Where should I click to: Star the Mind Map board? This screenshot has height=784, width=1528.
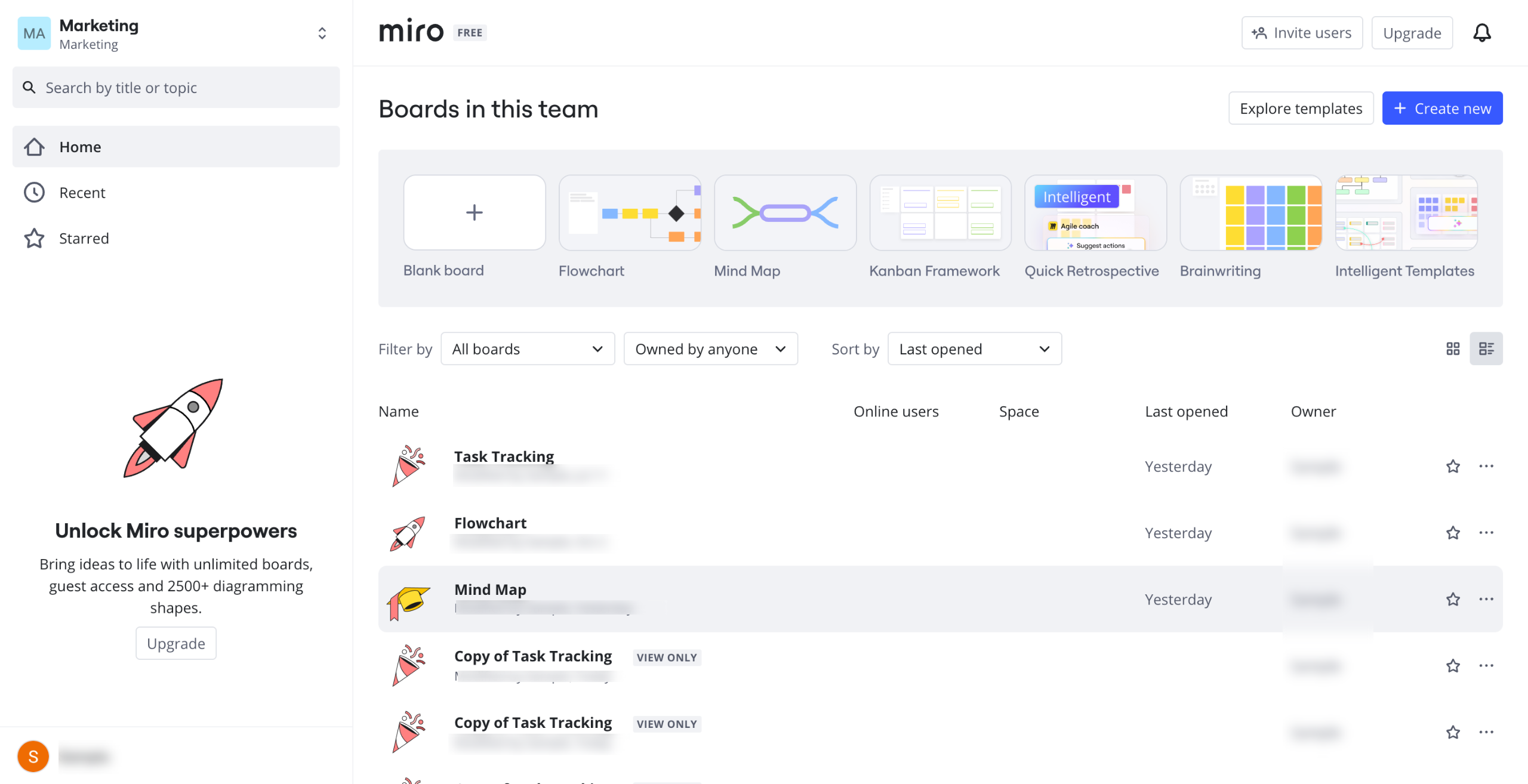[x=1453, y=599]
